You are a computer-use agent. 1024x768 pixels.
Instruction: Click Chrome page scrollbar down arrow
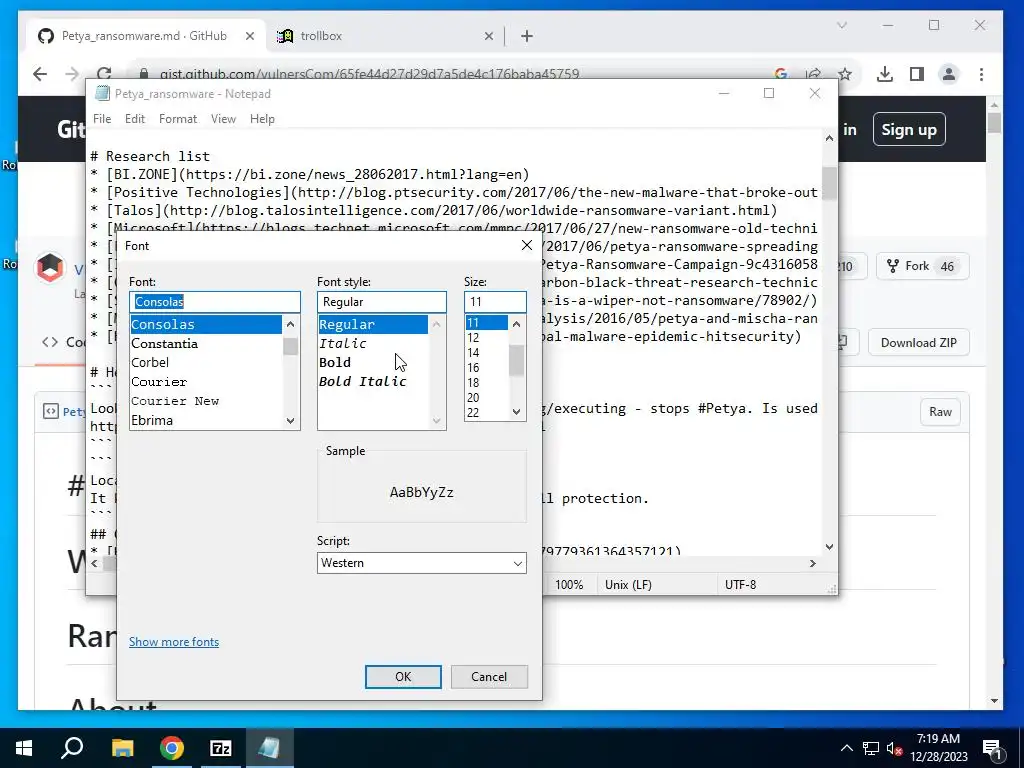tap(995, 701)
